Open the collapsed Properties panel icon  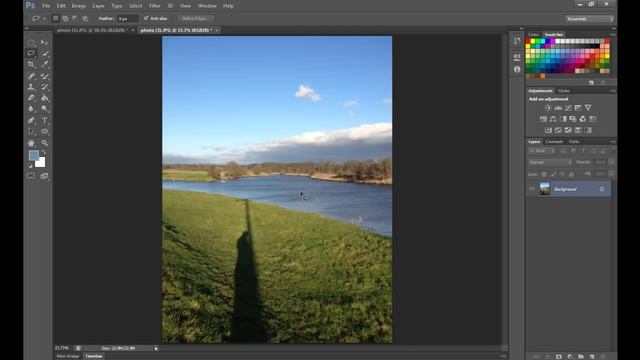tap(517, 57)
